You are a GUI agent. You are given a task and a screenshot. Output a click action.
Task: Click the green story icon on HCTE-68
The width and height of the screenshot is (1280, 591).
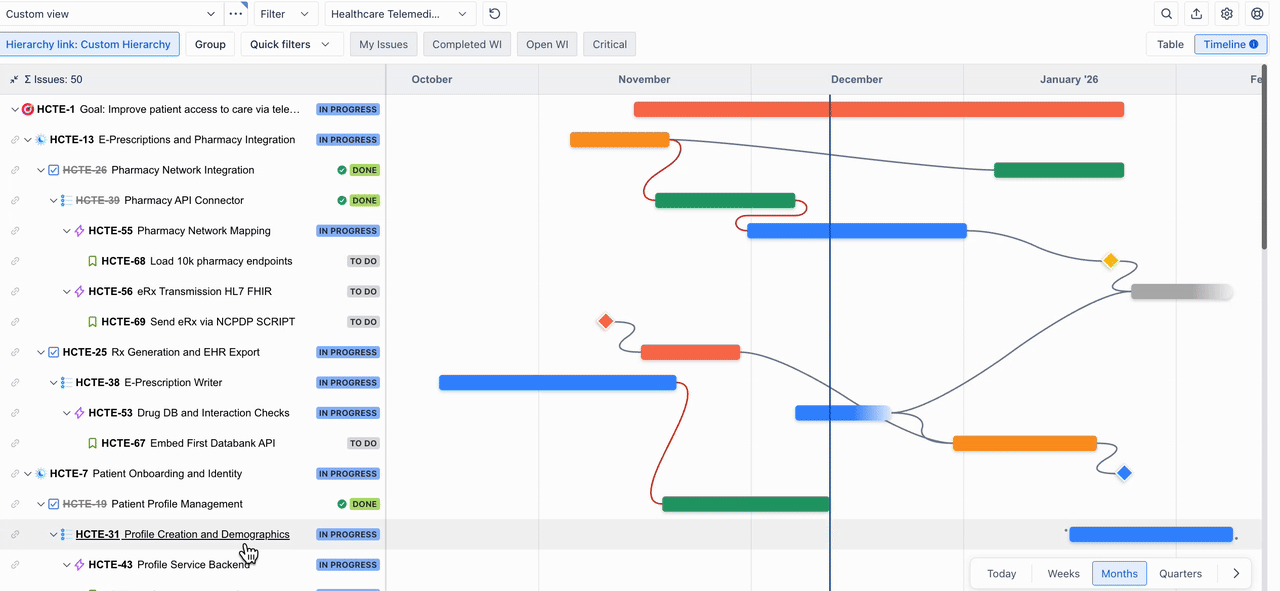pos(92,261)
